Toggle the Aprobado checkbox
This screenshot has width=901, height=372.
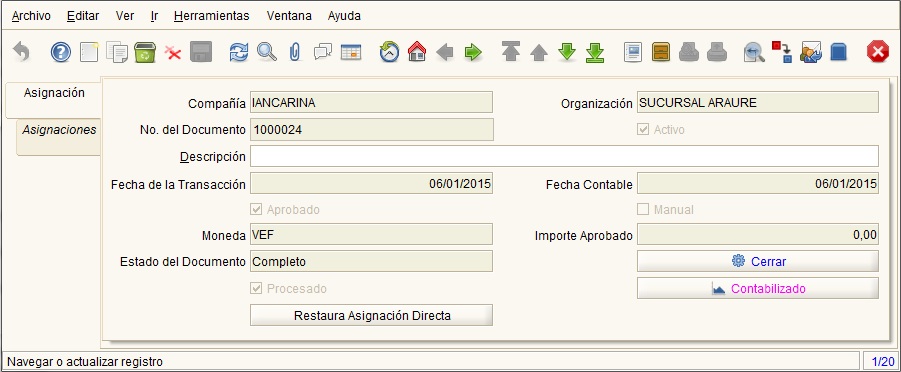click(256, 210)
